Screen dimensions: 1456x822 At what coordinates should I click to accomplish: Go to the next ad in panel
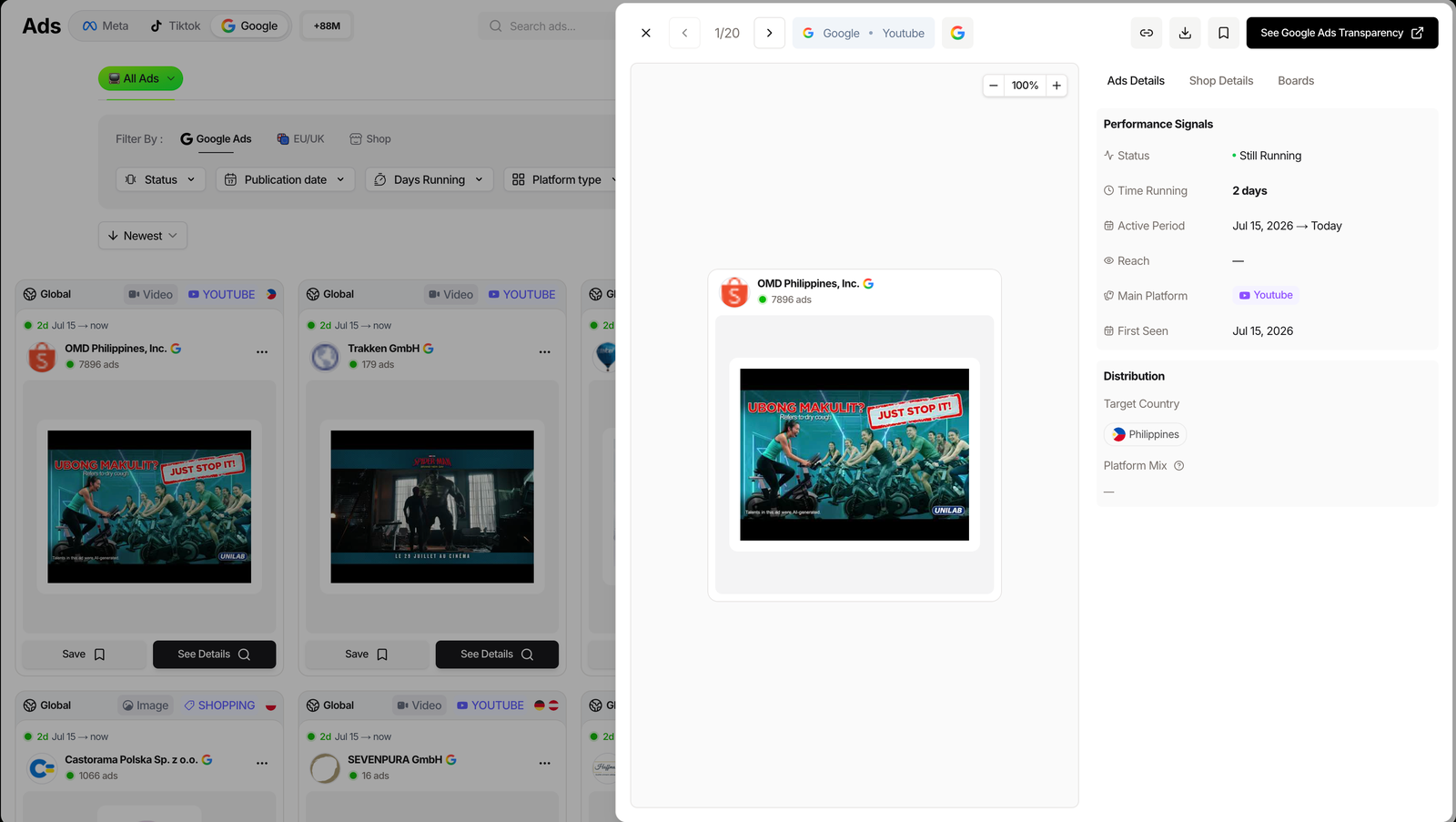pyautogui.click(x=769, y=33)
